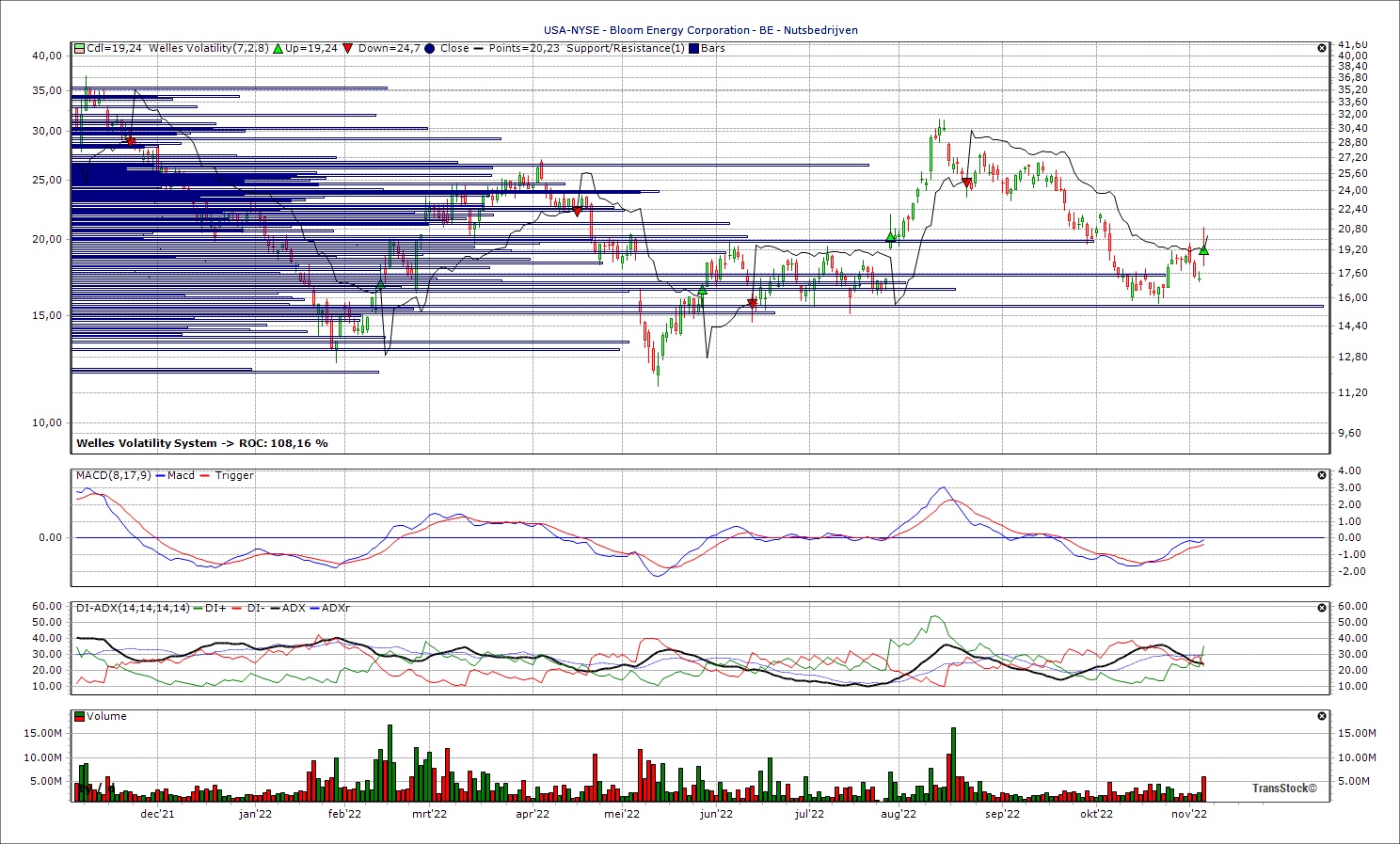Click the blue Macd legend entry
1400x844 pixels.
pos(176,475)
